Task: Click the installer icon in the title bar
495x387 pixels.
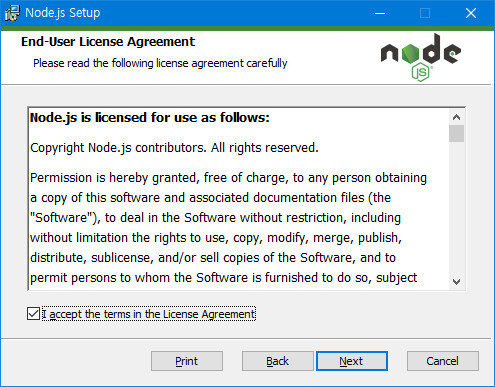Action: pyautogui.click(x=12, y=13)
